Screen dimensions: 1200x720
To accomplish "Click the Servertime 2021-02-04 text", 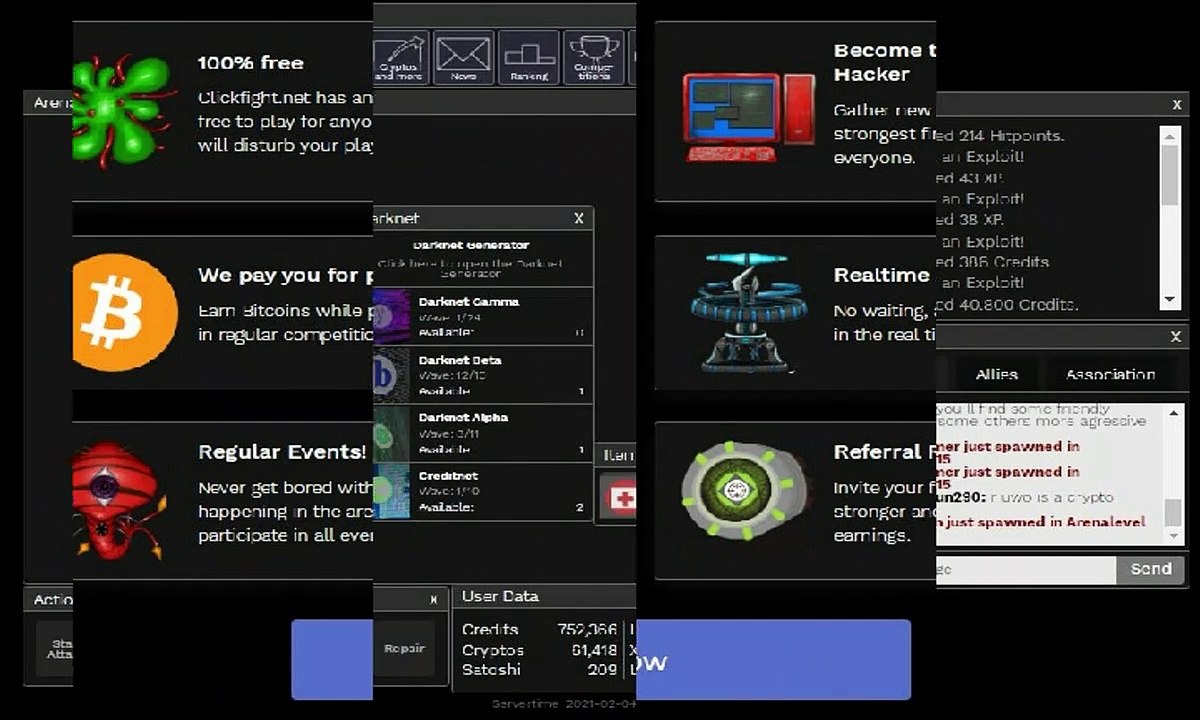I will pyautogui.click(x=564, y=703).
